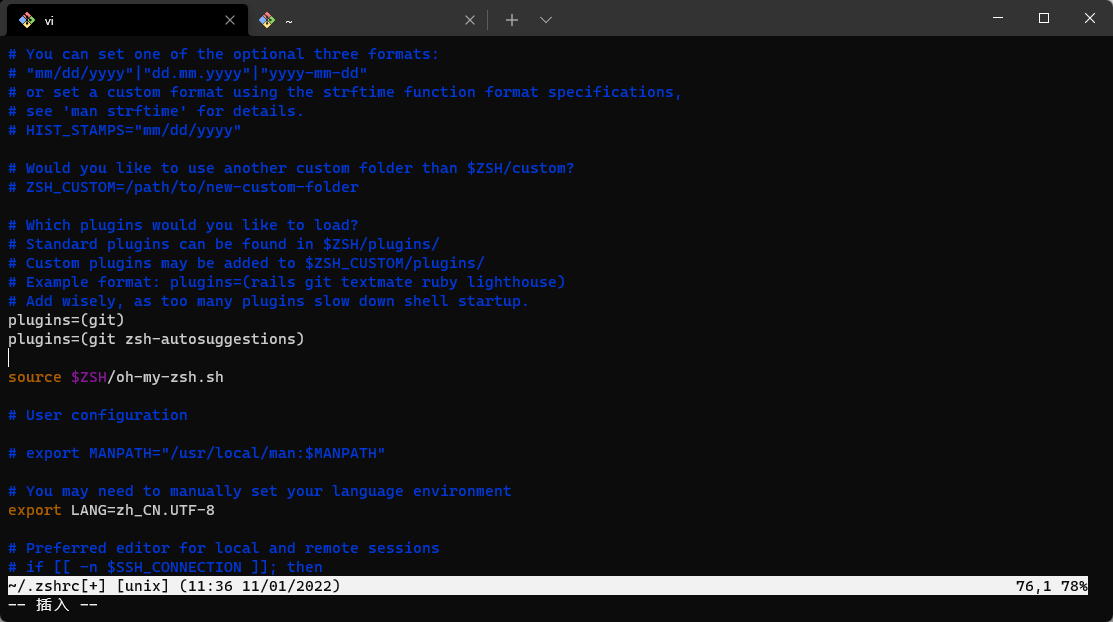Click the 'manually set your language environment' comment
This screenshot has height=622, width=1113.
click(260, 491)
